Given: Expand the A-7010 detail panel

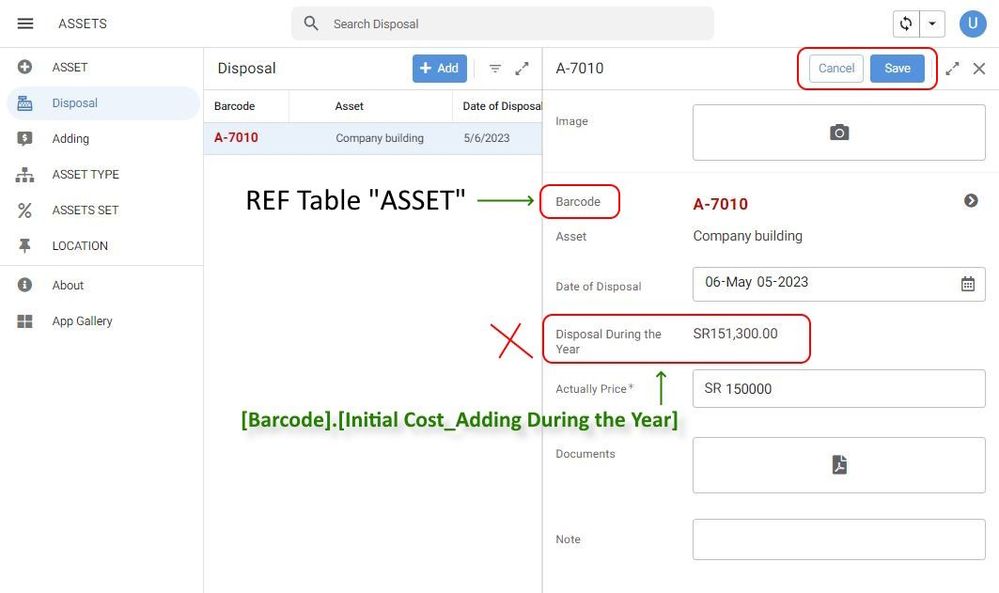Looking at the screenshot, I should [952, 68].
